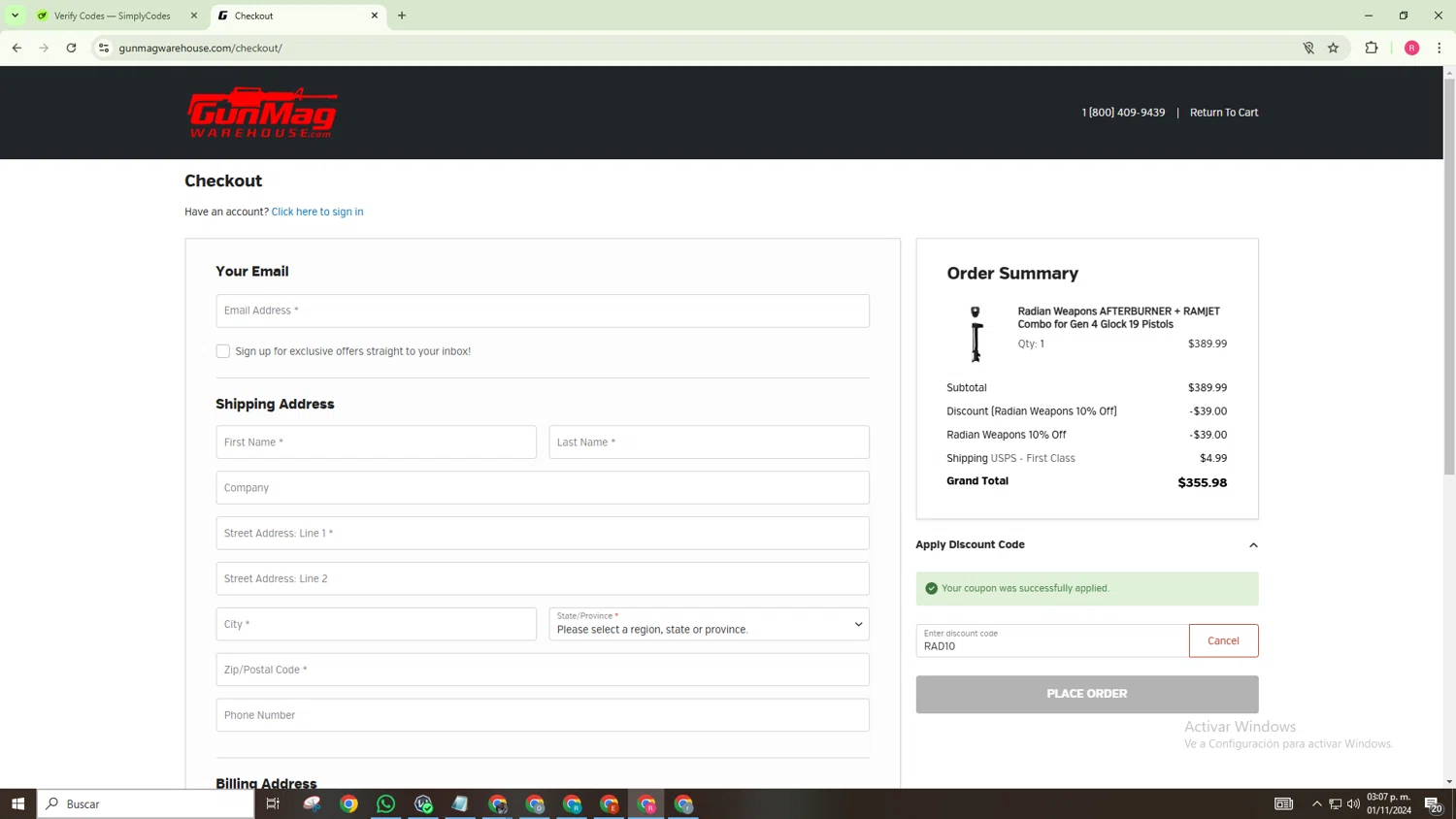Click the Subtotal $389.99 value

pyautogui.click(x=1208, y=387)
